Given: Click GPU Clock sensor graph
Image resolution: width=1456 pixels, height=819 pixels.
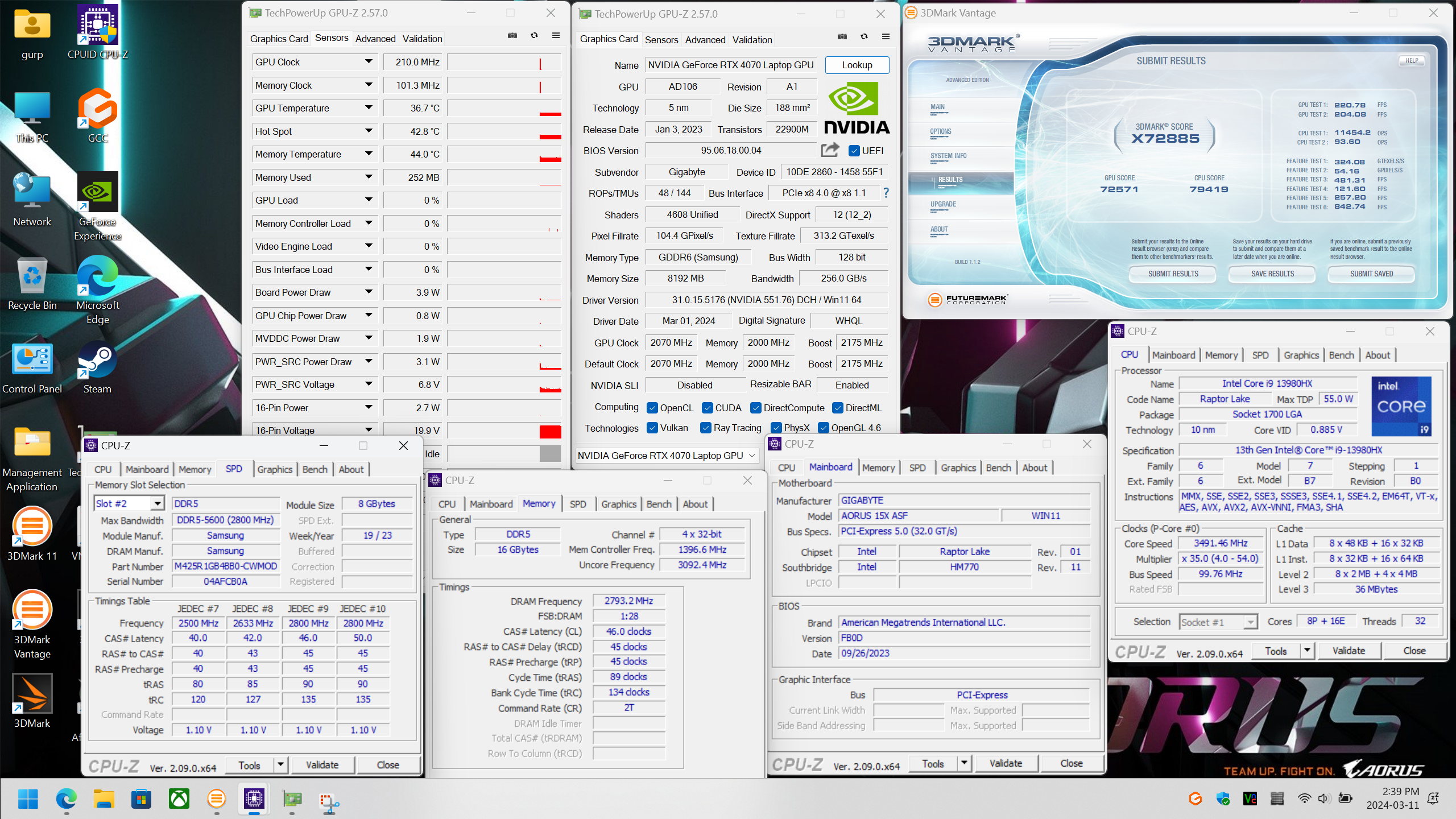Looking at the screenshot, I should click(x=504, y=62).
